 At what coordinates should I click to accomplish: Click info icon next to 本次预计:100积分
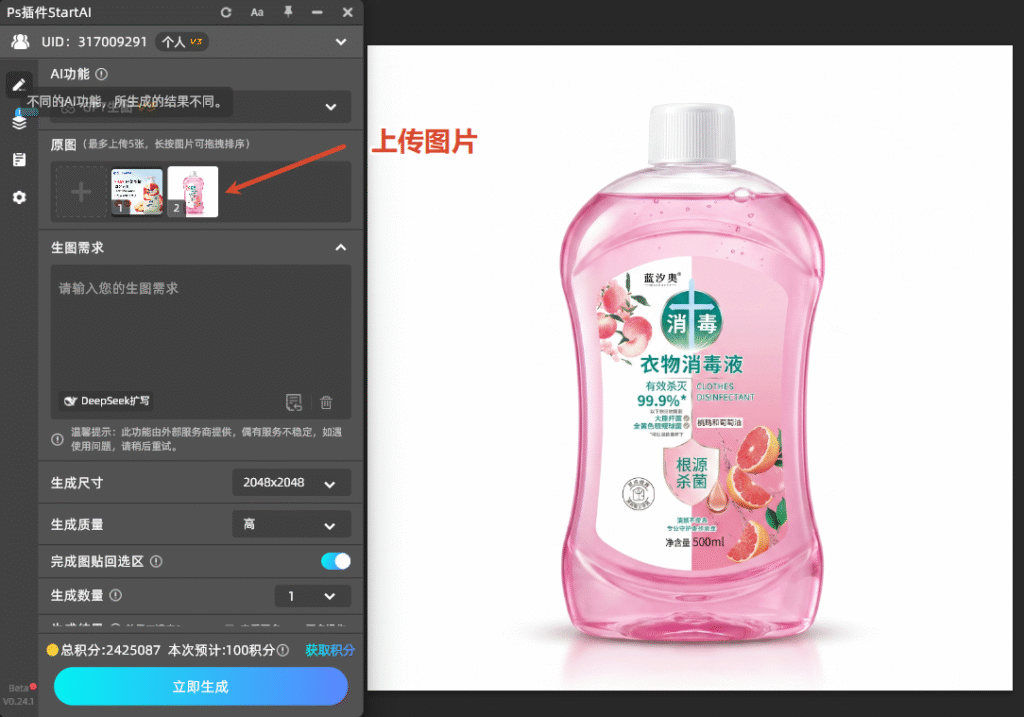pos(283,650)
